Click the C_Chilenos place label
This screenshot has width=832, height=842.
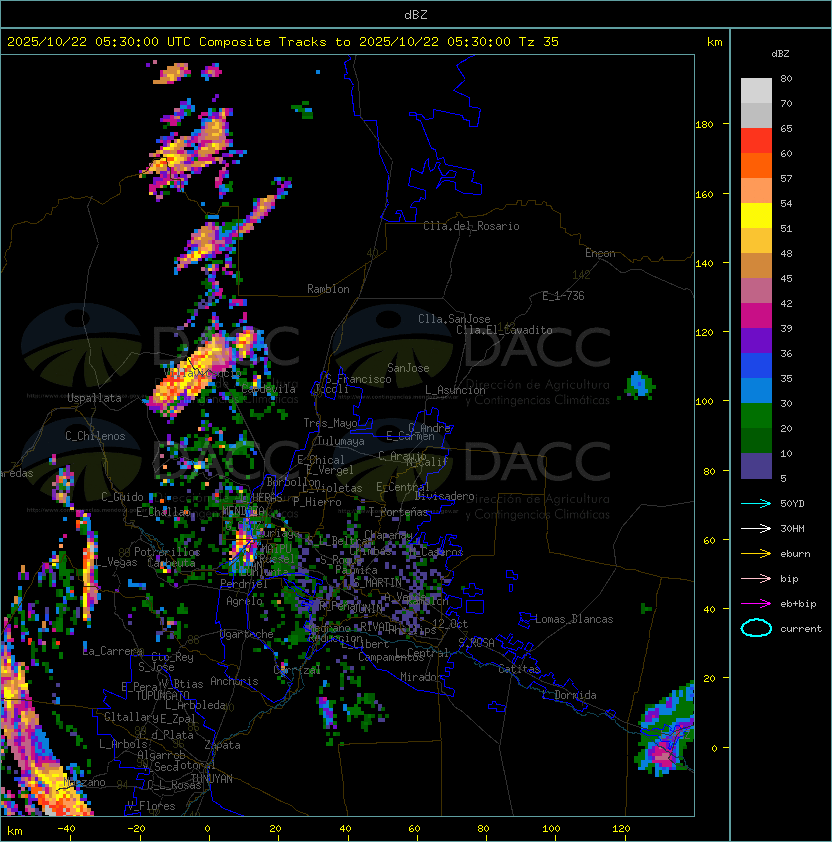pyautogui.click(x=95, y=436)
